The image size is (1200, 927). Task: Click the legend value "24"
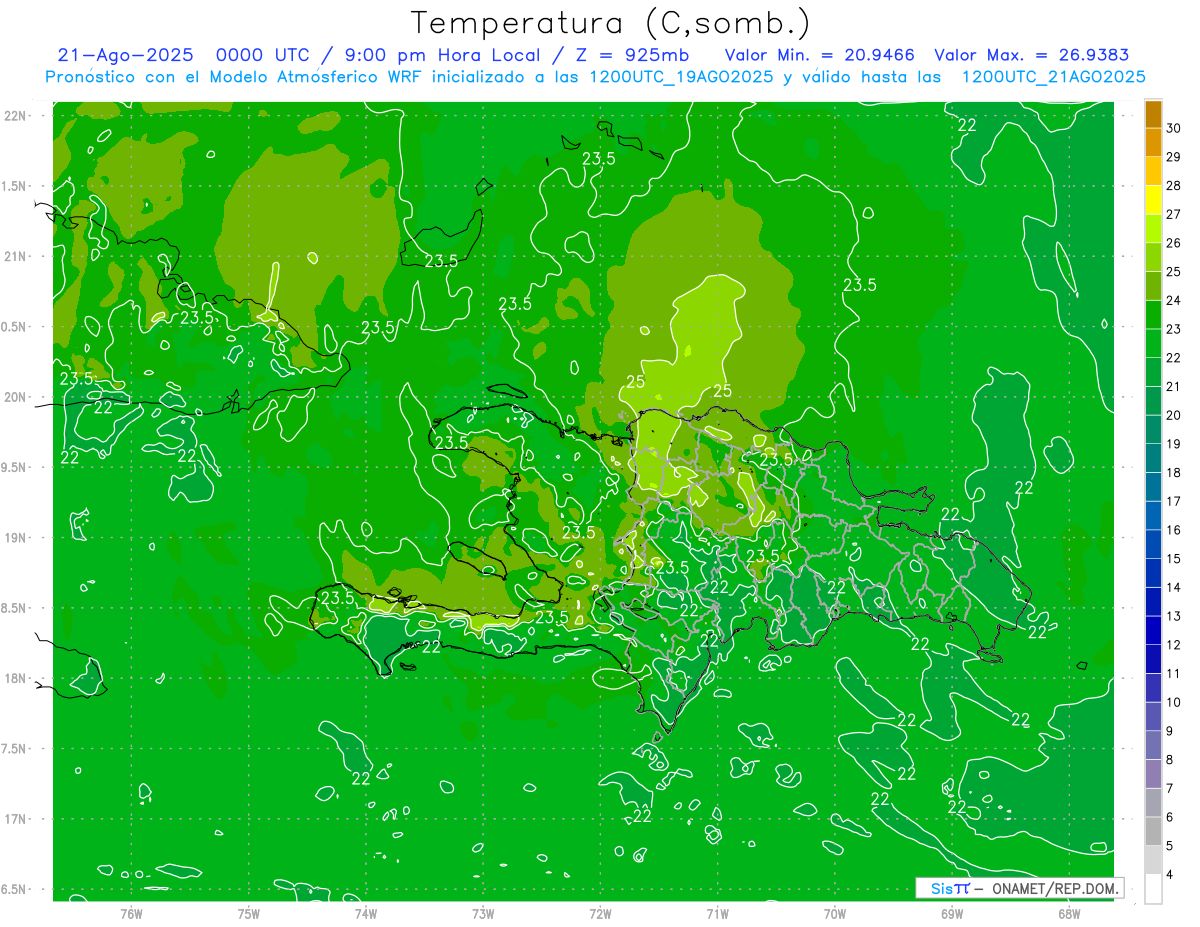tap(1173, 300)
